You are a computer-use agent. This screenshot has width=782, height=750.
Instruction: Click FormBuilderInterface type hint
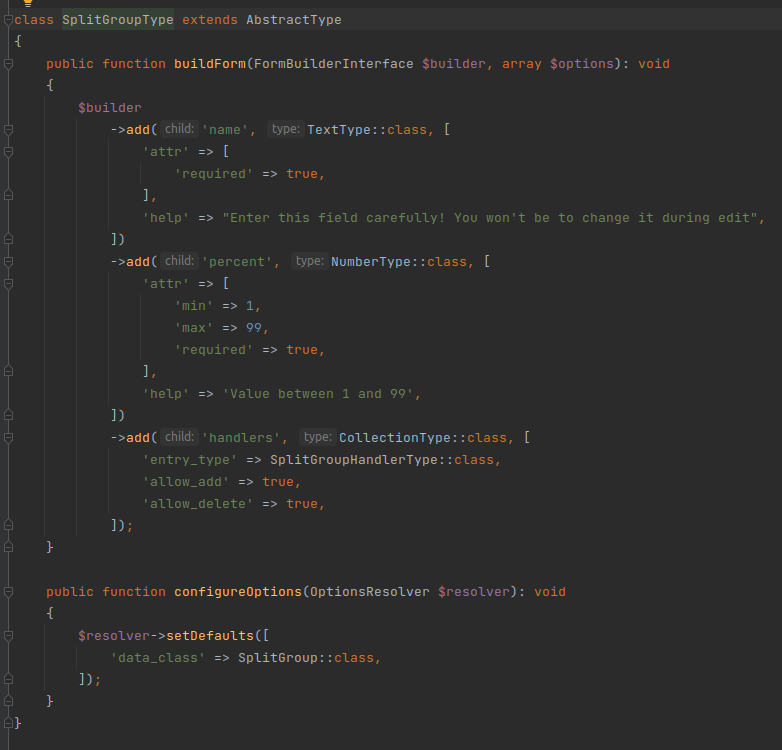point(334,64)
